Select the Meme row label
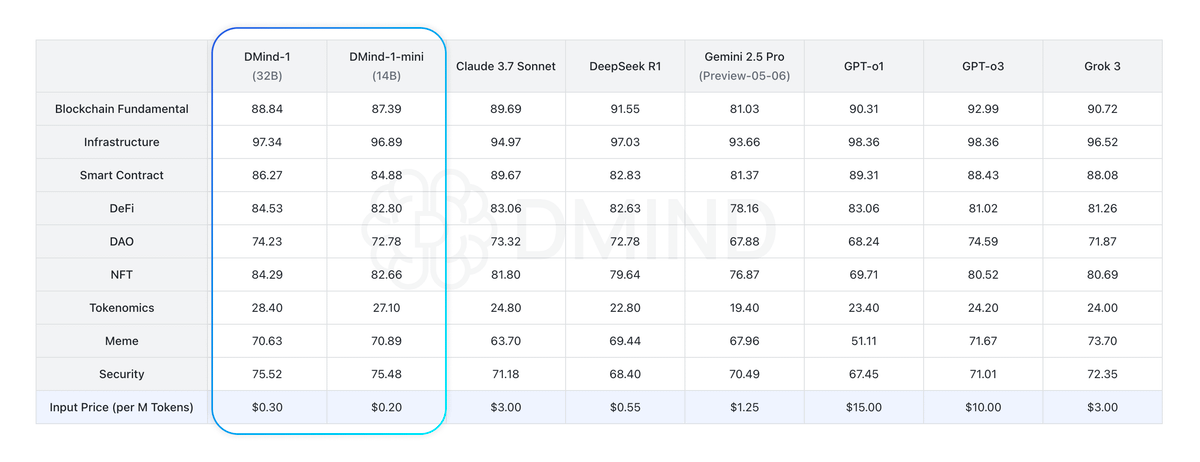 pyautogui.click(x=122, y=341)
